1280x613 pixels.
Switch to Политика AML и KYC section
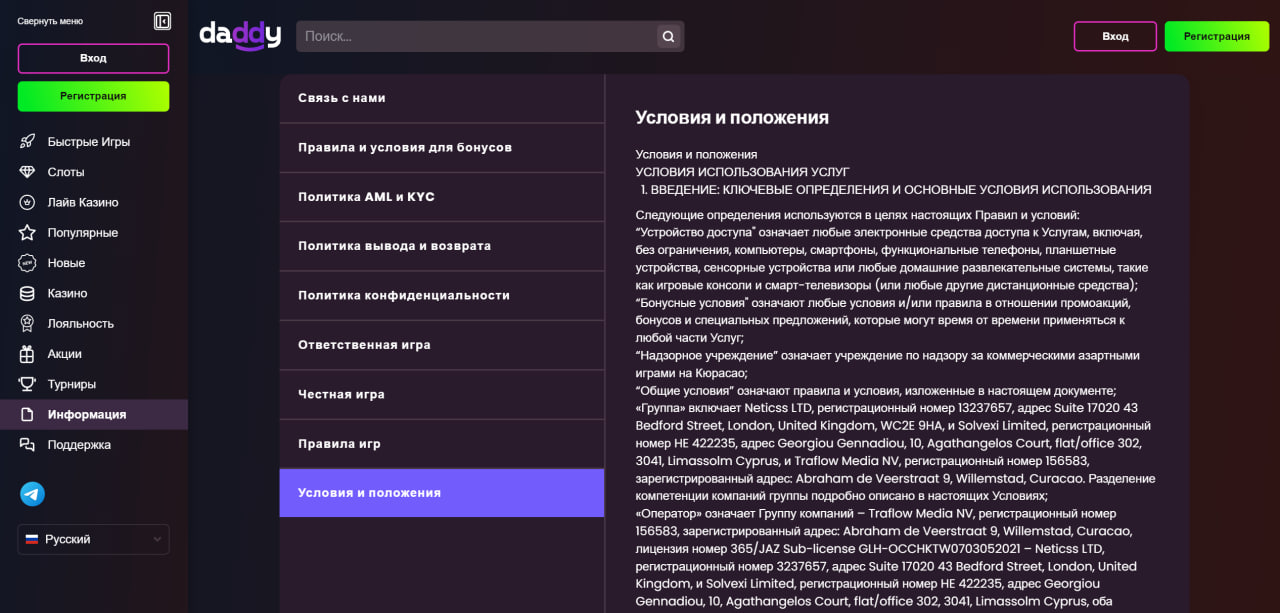click(441, 196)
